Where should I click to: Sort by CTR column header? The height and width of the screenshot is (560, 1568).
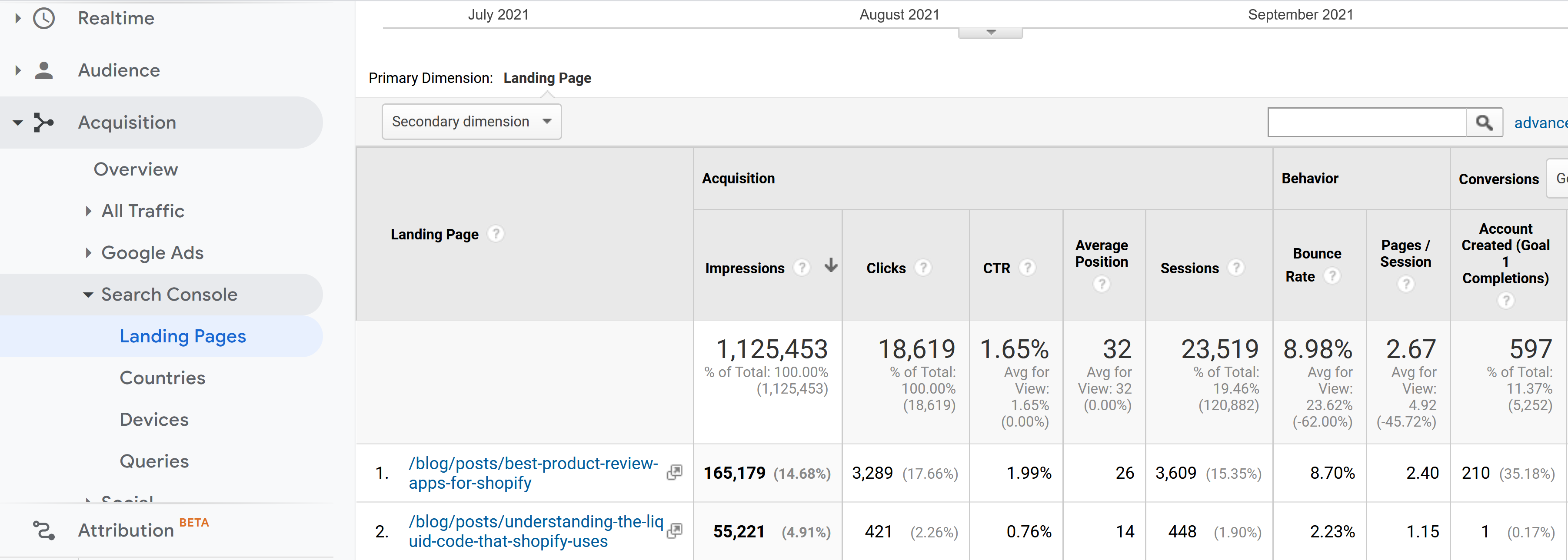pyautogui.click(x=996, y=268)
